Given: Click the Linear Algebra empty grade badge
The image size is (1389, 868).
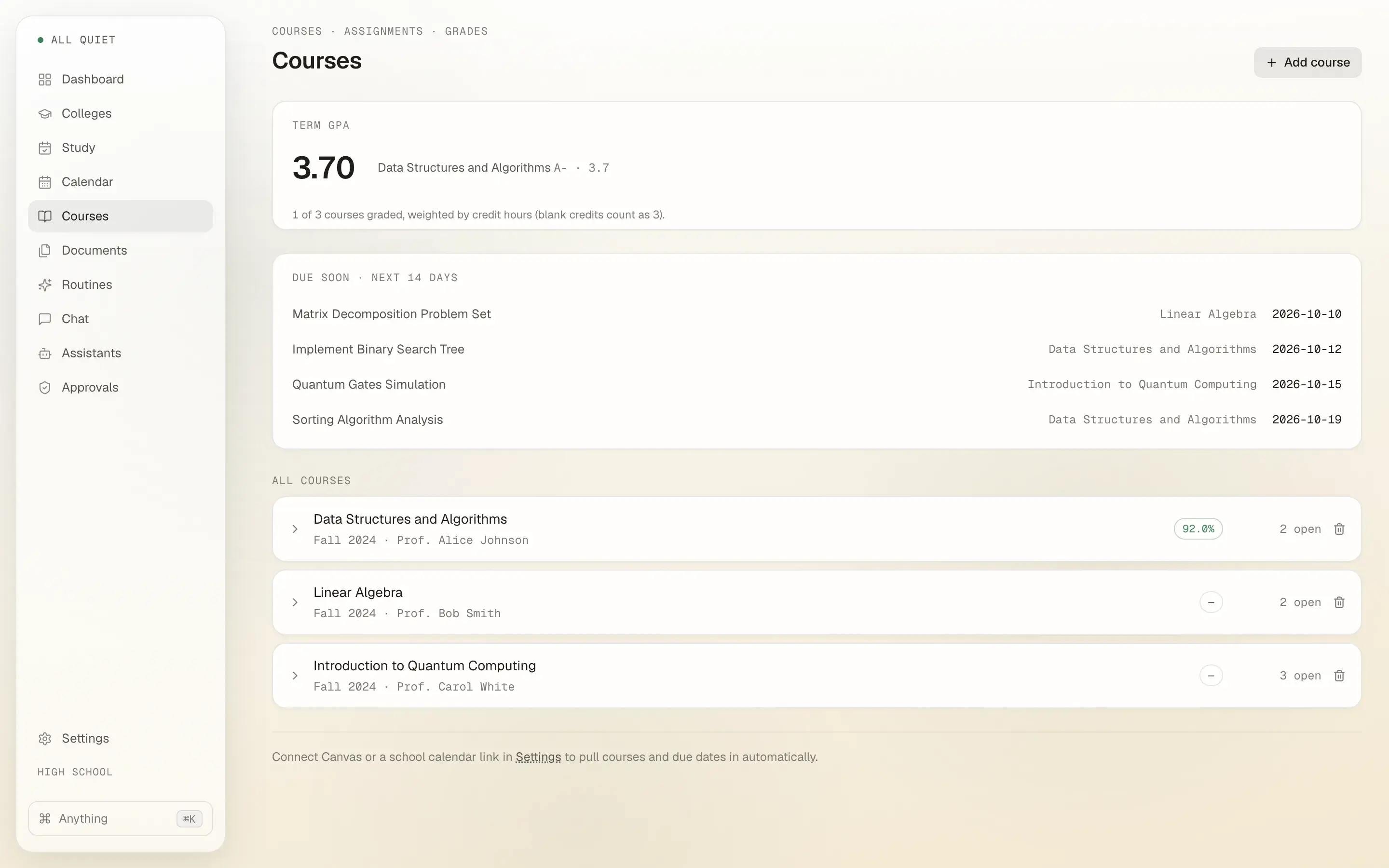Looking at the screenshot, I should pyautogui.click(x=1211, y=602).
